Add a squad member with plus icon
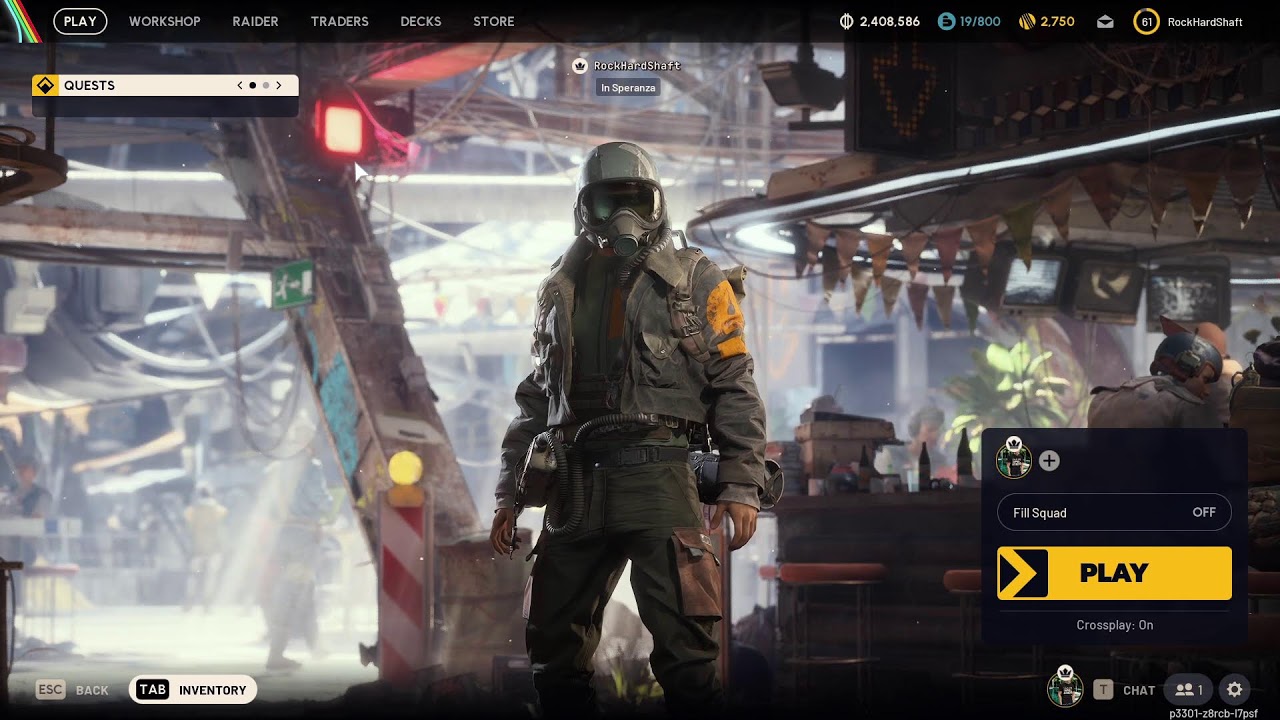The height and width of the screenshot is (720, 1280). (1049, 460)
